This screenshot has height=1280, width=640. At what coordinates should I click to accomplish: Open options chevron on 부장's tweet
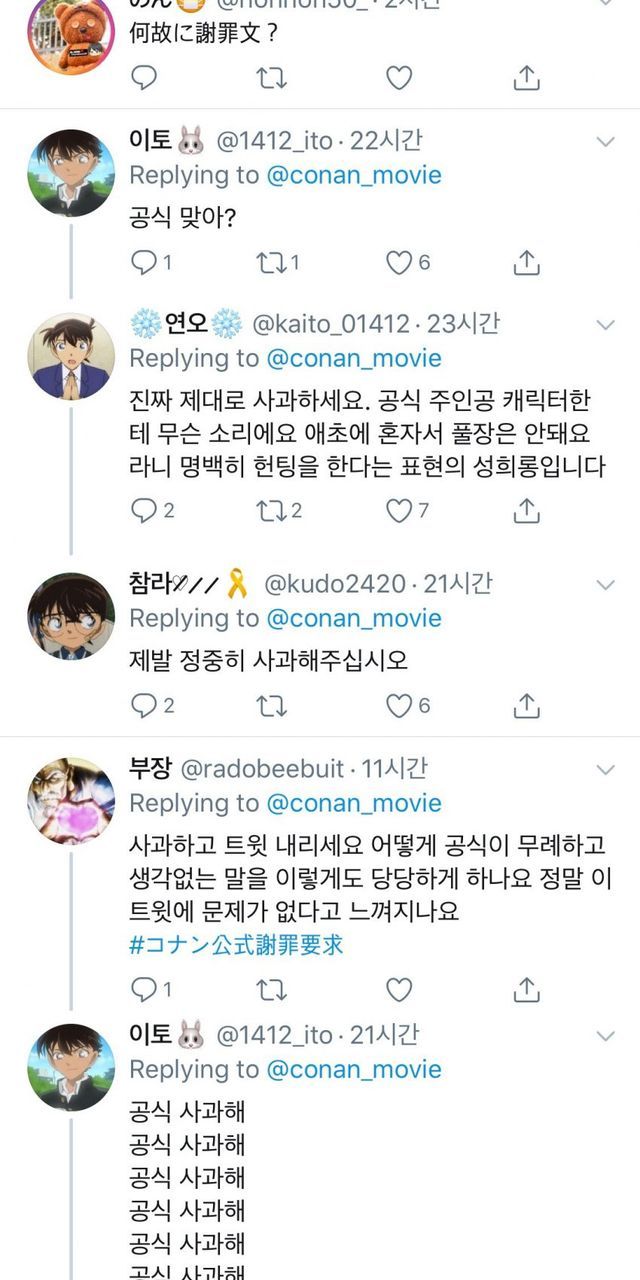pos(606,769)
